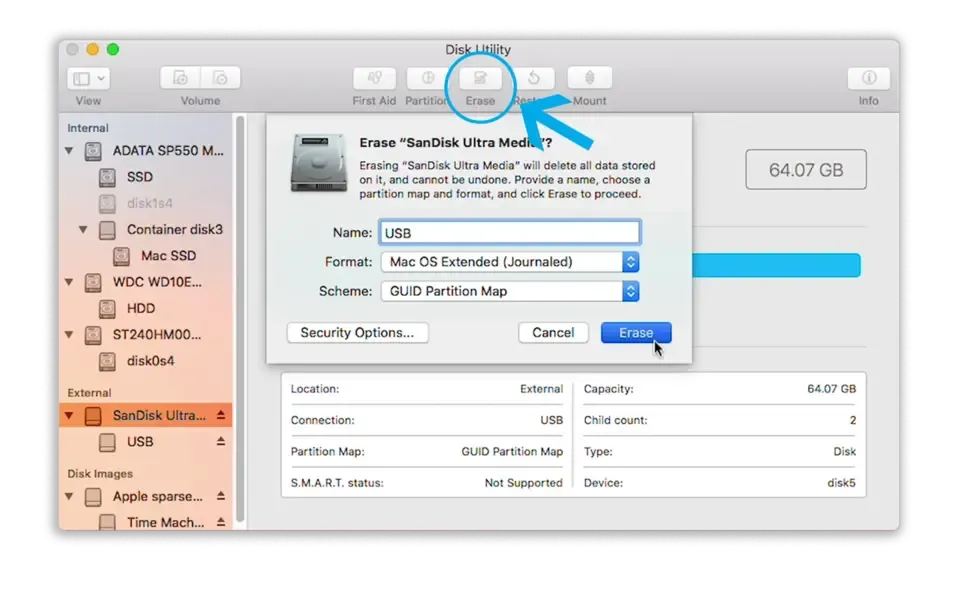
Task: Select the HDD volume in the sidebar
Action: [139, 308]
